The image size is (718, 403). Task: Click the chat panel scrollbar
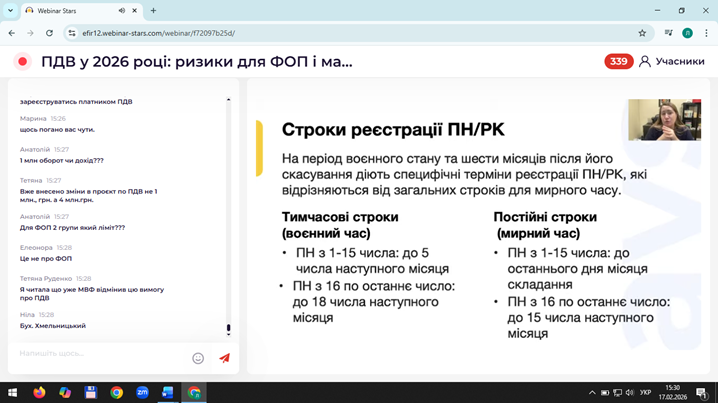[228, 215]
